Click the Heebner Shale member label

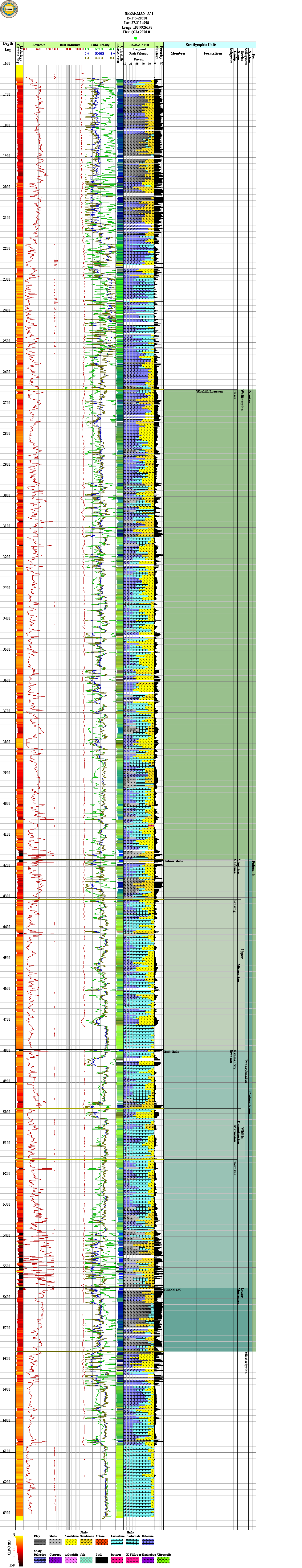click(173, 861)
